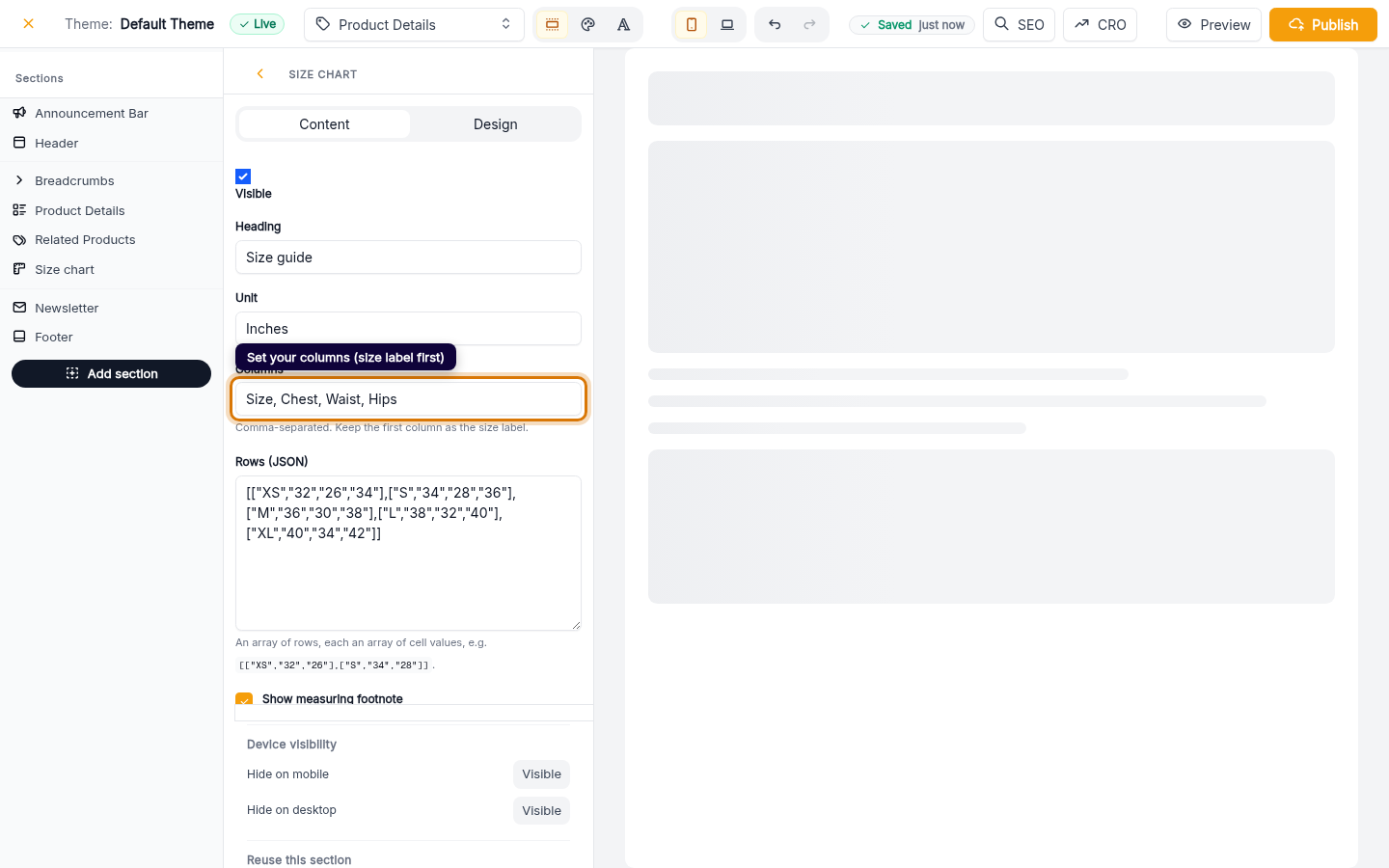Switch to desktop preview device icon
This screenshot has width=1389, height=868.
point(727,24)
